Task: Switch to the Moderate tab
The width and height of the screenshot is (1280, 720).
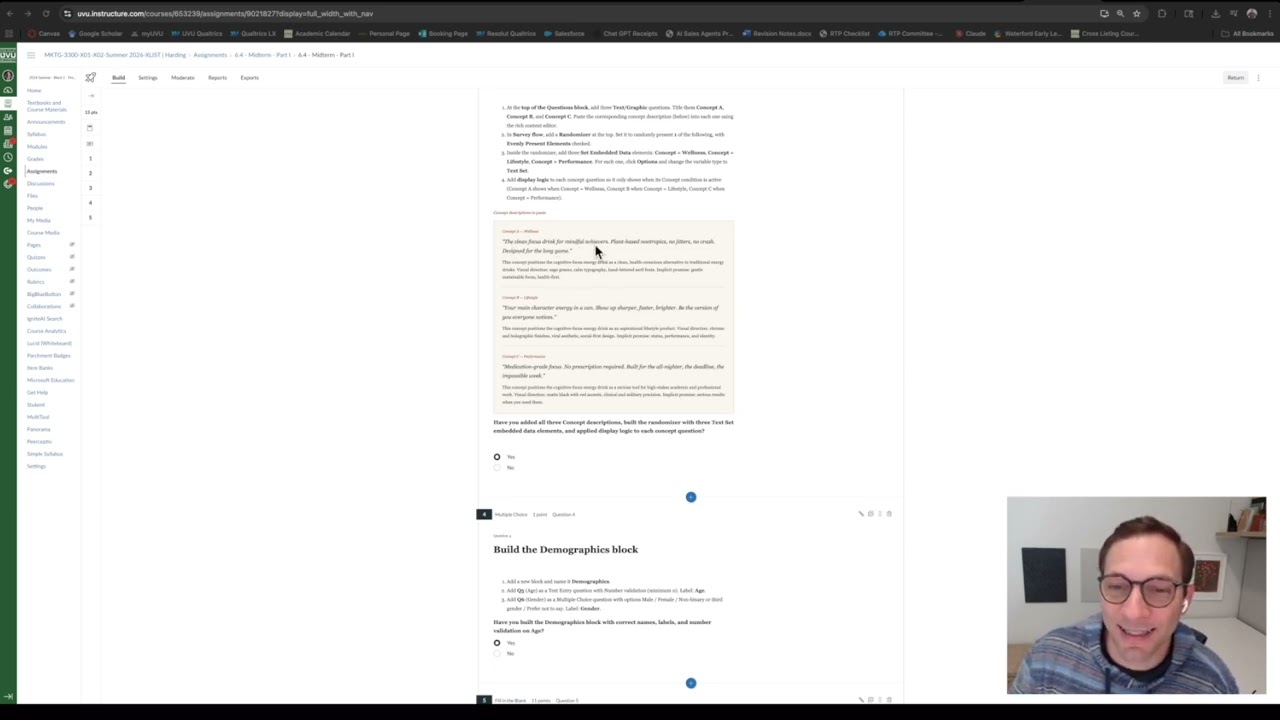Action: point(182,77)
